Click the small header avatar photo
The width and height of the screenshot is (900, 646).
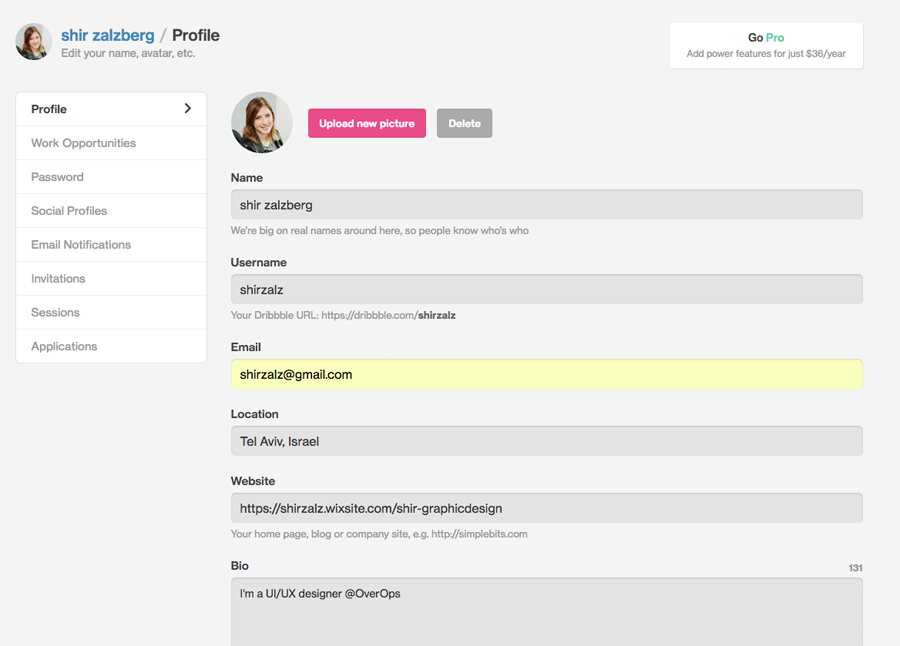[x=33, y=42]
